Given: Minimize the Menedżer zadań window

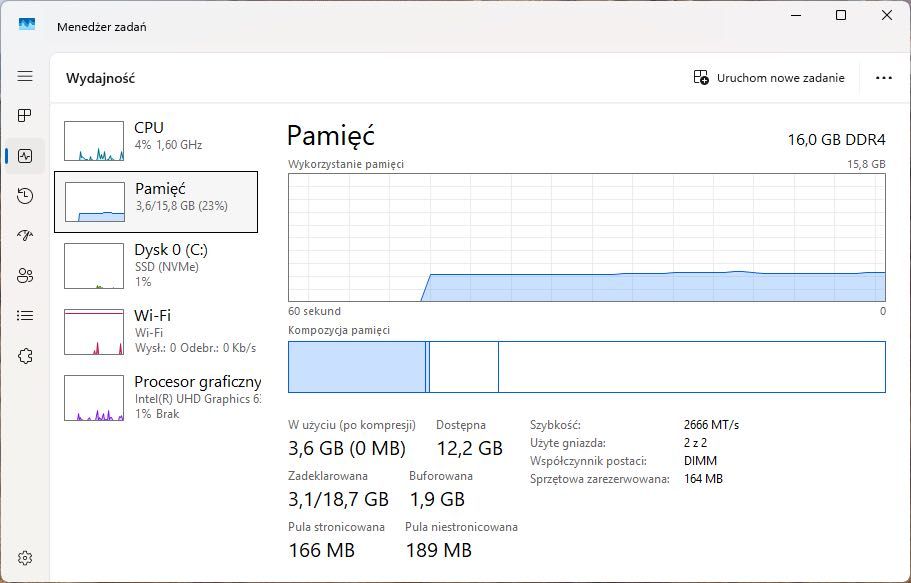Looking at the screenshot, I should (x=796, y=15).
